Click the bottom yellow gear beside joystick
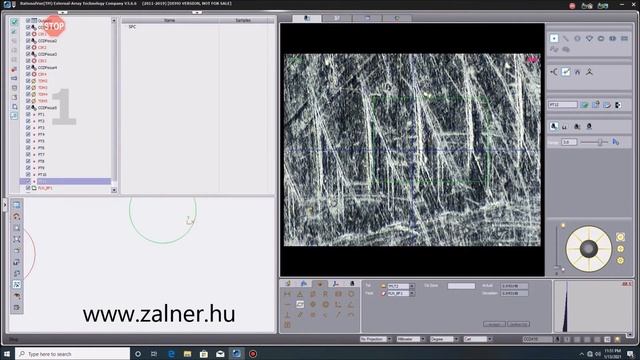 pos(620,260)
